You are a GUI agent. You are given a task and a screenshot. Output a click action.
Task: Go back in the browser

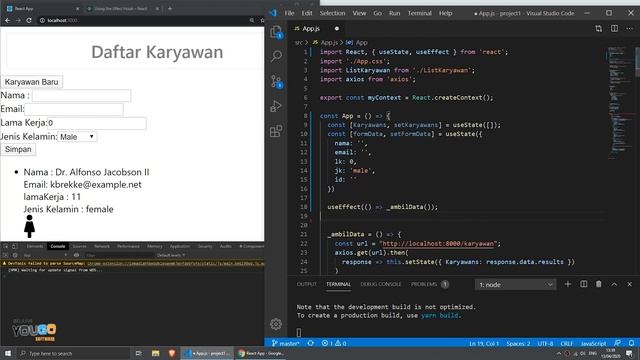coord(8,20)
